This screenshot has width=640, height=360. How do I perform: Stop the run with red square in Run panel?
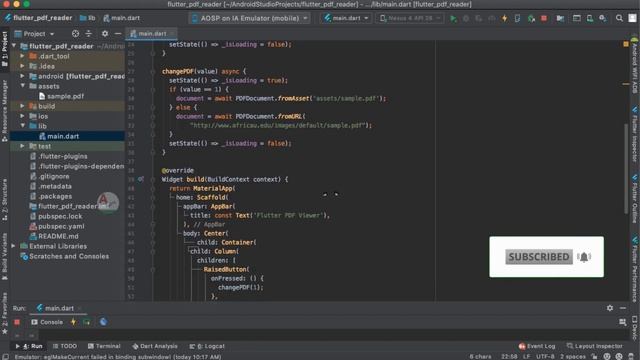coord(17,322)
